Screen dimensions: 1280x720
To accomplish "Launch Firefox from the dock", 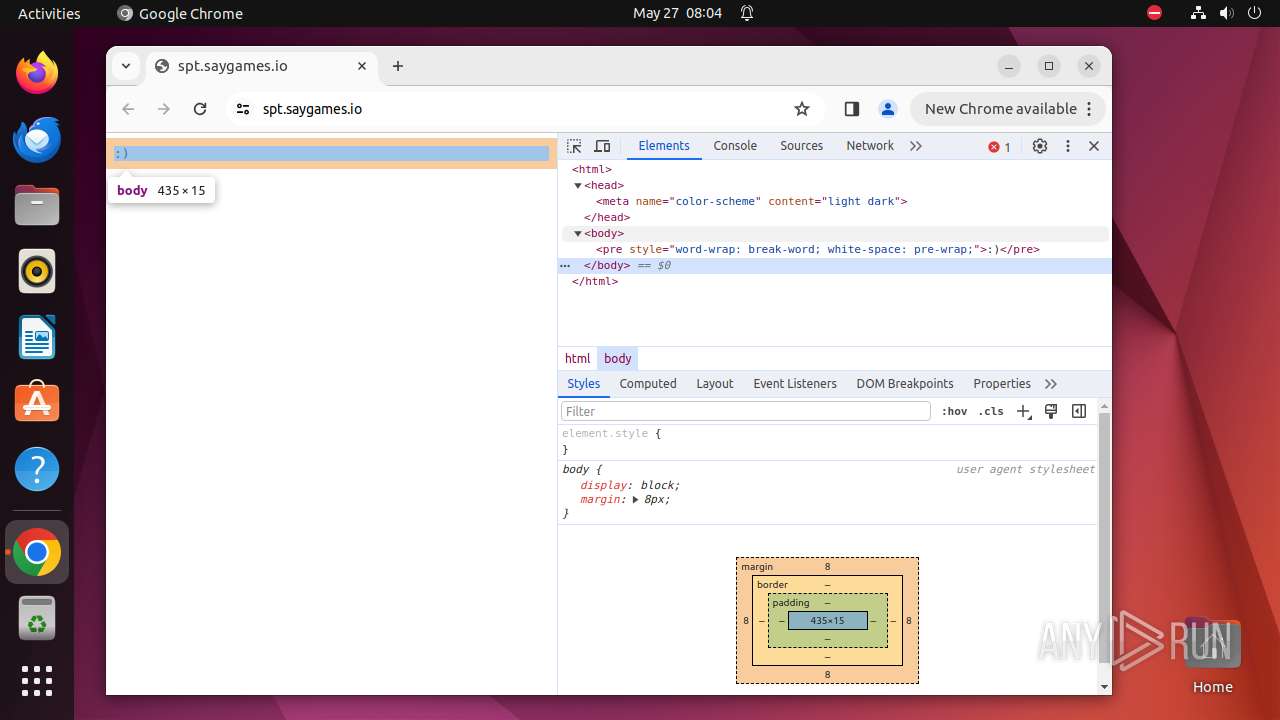I will (x=37, y=74).
